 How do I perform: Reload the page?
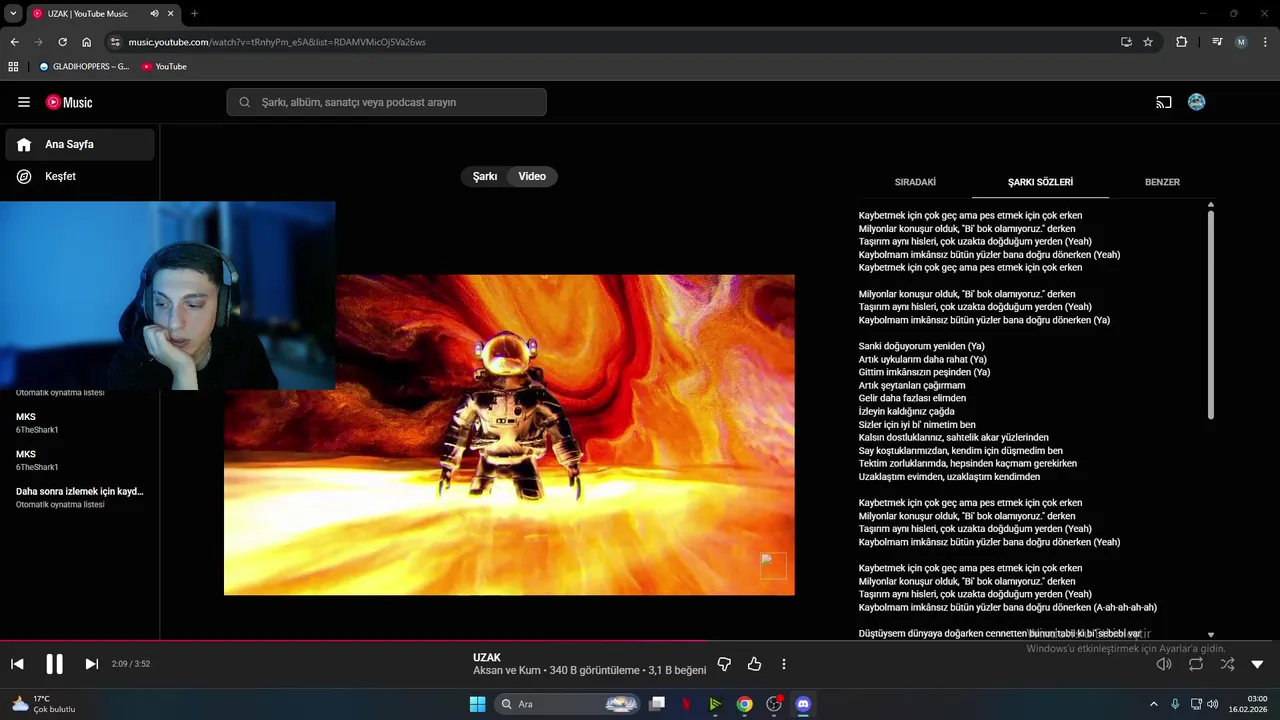pos(62,42)
